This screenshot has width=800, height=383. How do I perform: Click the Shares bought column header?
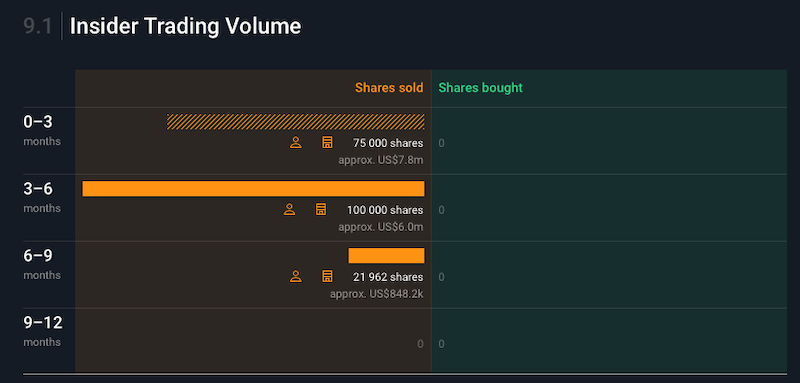click(481, 88)
